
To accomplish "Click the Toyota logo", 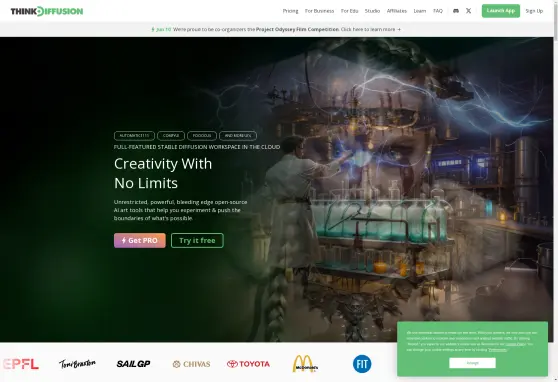I will (x=248, y=364).
